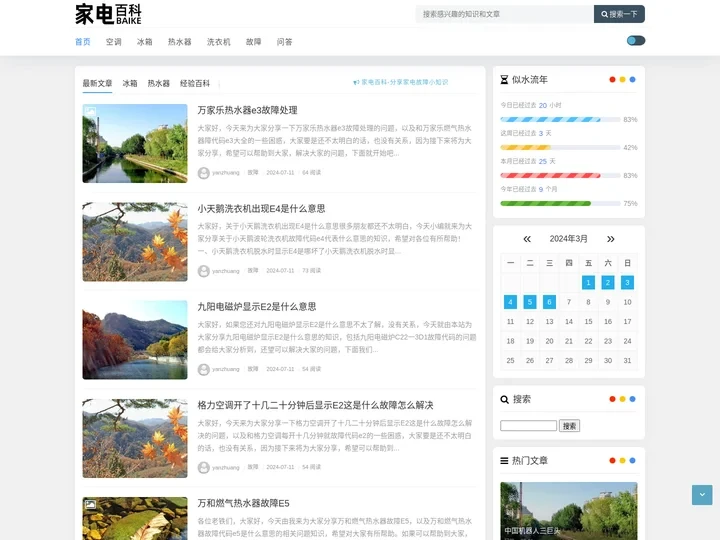Click author avatar on 格力空调 article
The width and height of the screenshot is (720, 540).
click(x=203, y=467)
